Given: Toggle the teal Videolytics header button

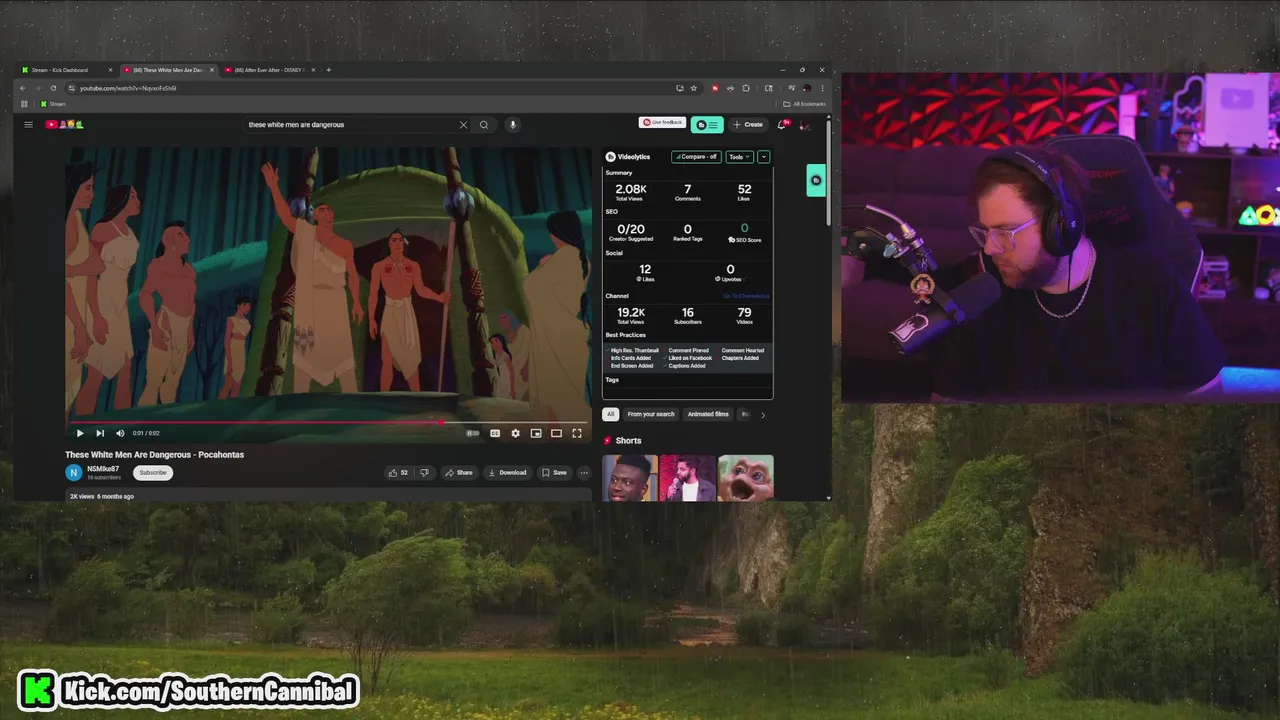Looking at the screenshot, I should [707, 125].
